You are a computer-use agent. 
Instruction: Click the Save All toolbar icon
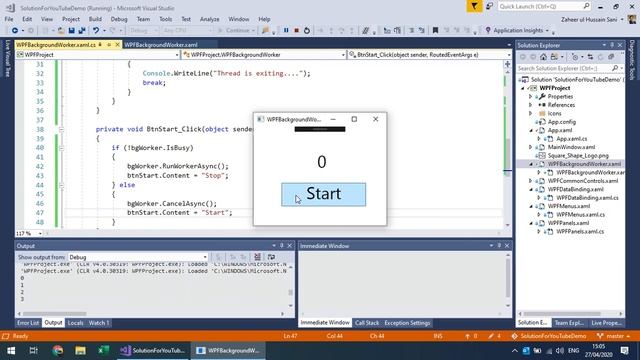[82, 30]
